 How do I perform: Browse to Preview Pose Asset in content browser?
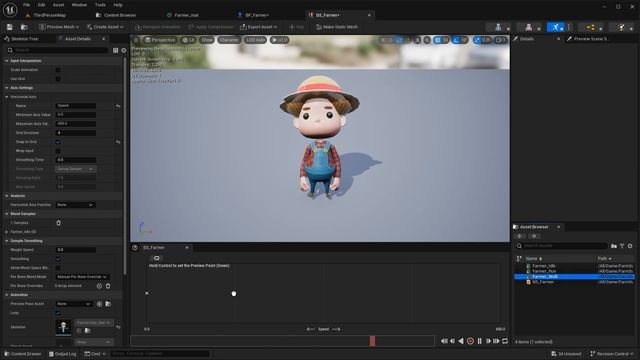[108, 304]
